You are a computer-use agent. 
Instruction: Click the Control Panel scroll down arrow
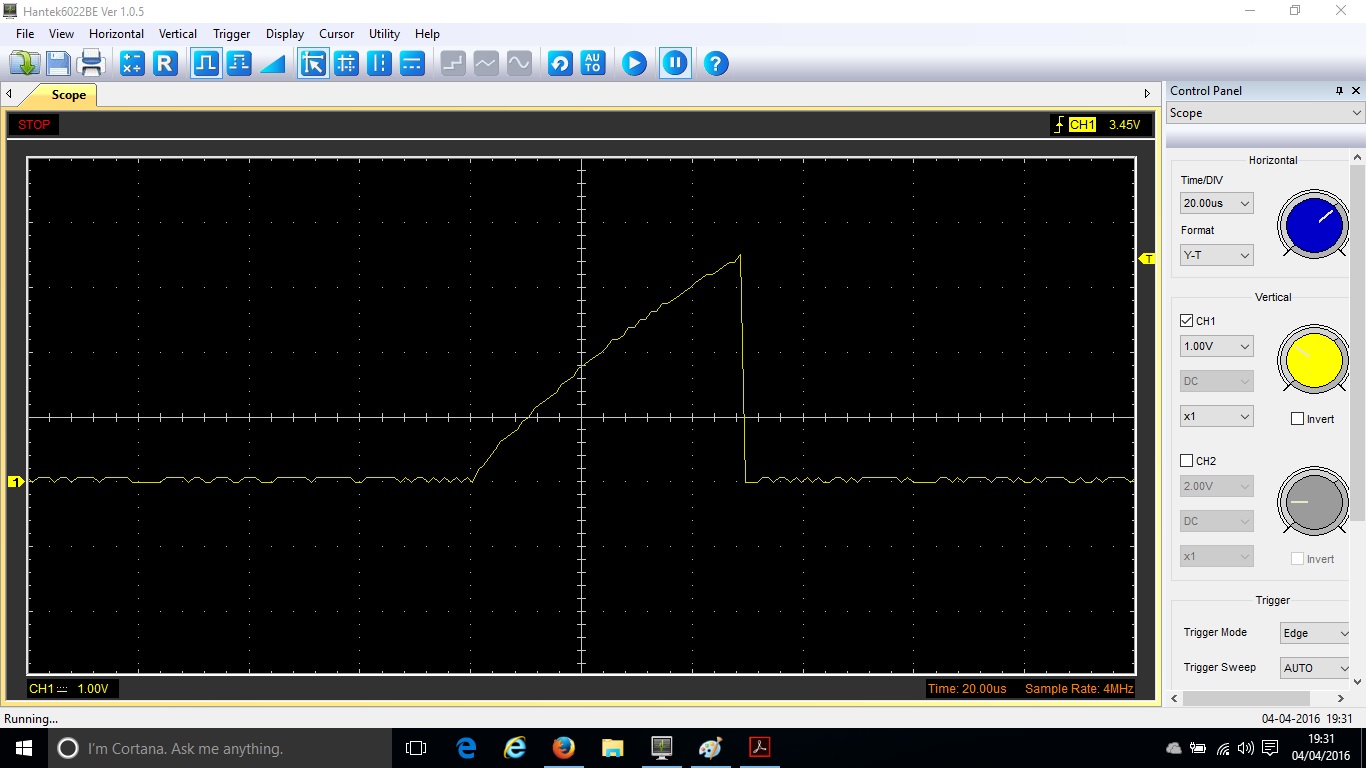point(1358,681)
